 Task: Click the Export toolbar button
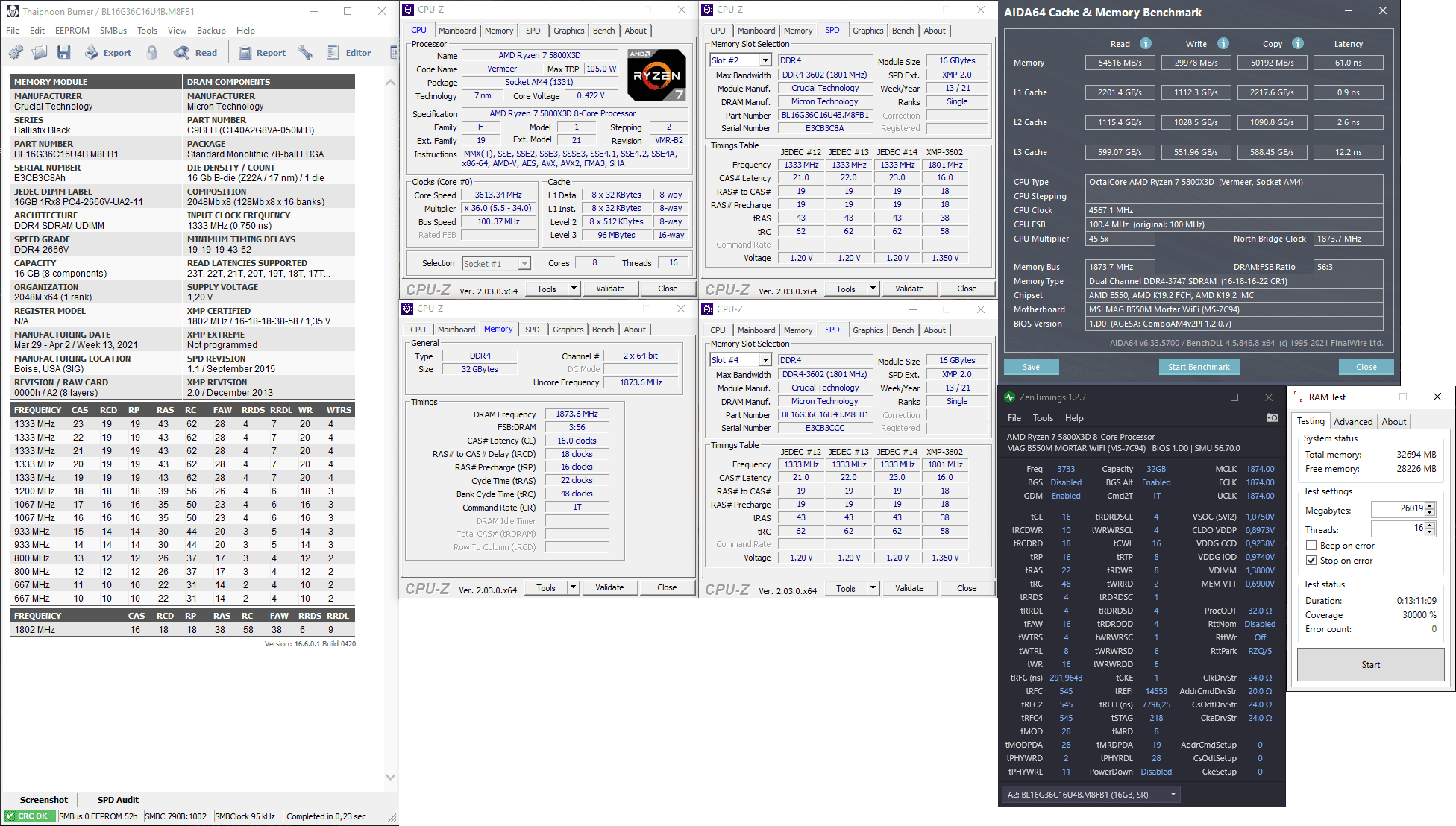(x=108, y=52)
